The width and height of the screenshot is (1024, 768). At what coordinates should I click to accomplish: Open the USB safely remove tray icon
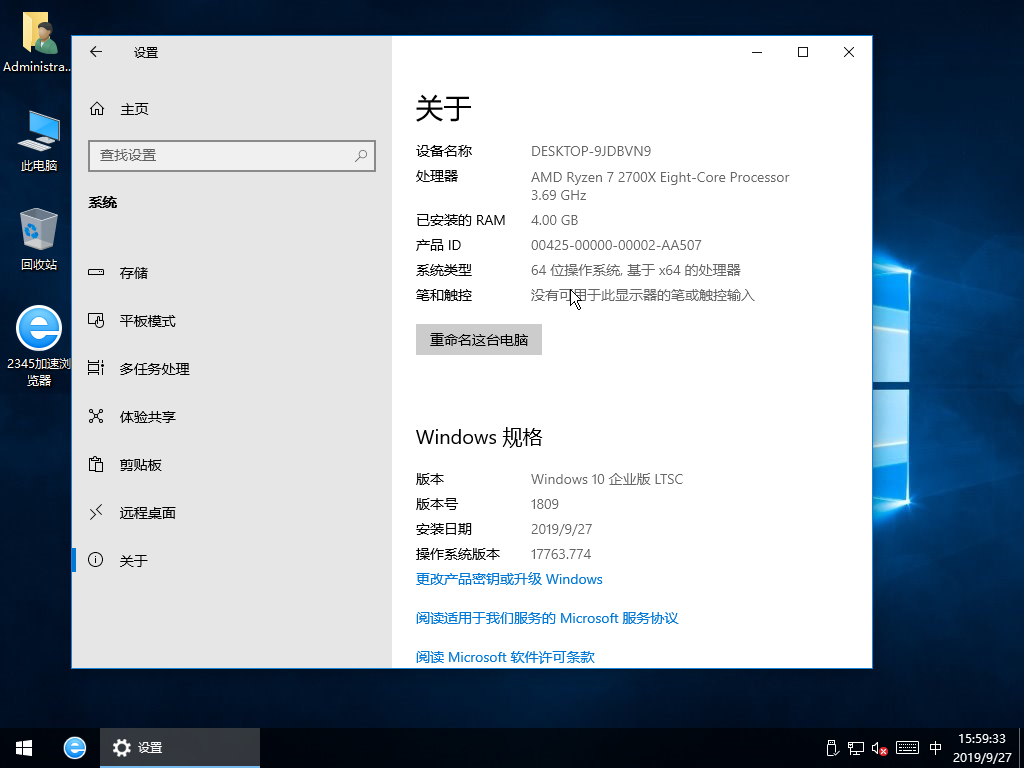pyautogui.click(x=832, y=748)
